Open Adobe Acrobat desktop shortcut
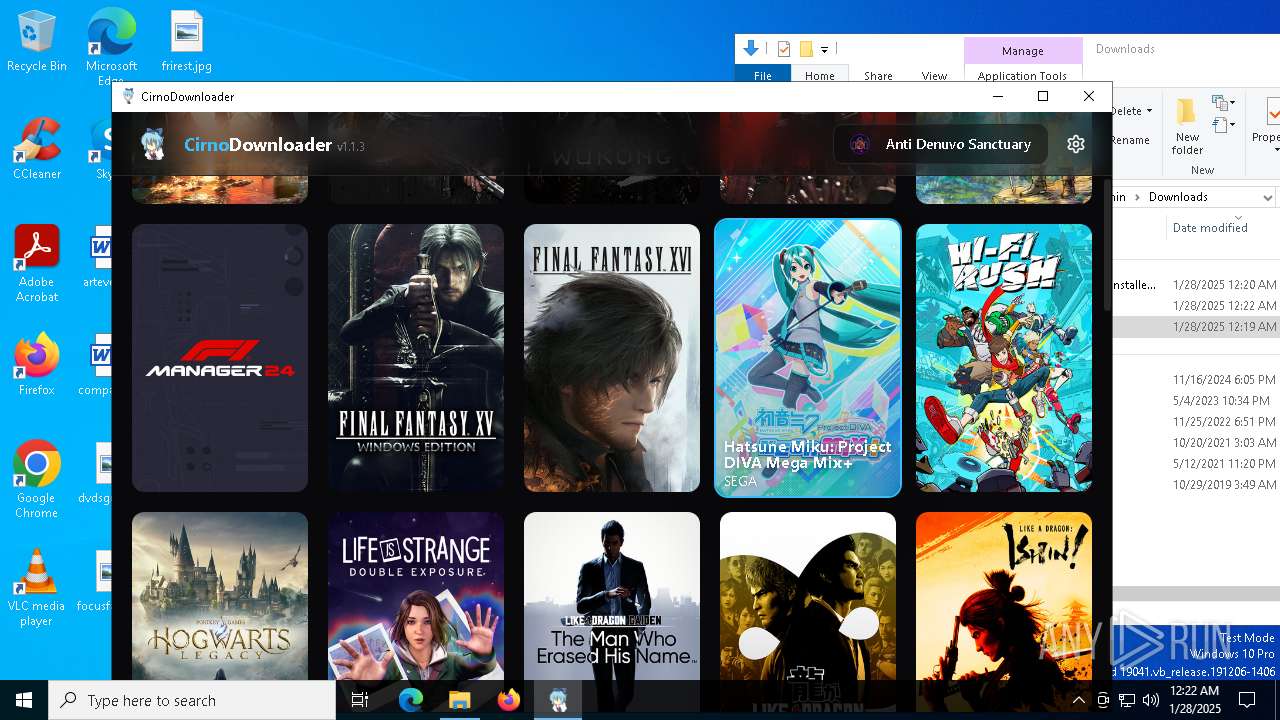Viewport: 1280px width, 720px height. 37,264
